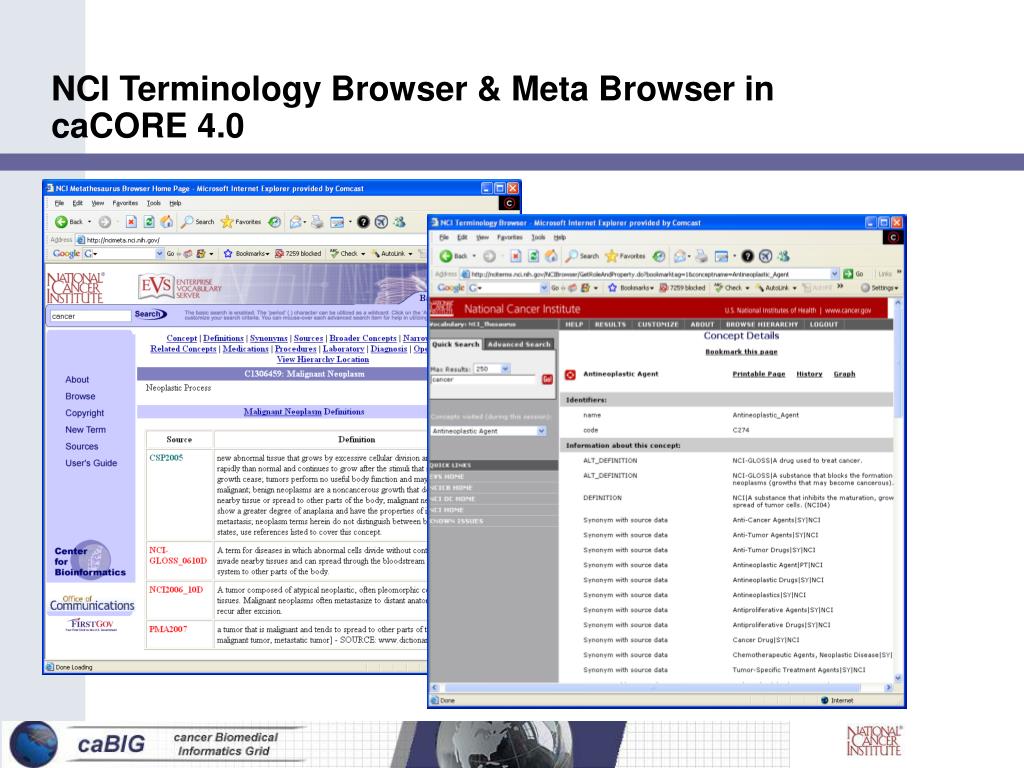The image size is (1024, 768).
Task: Open Max Results dropdown showing 250
Action: click(505, 369)
